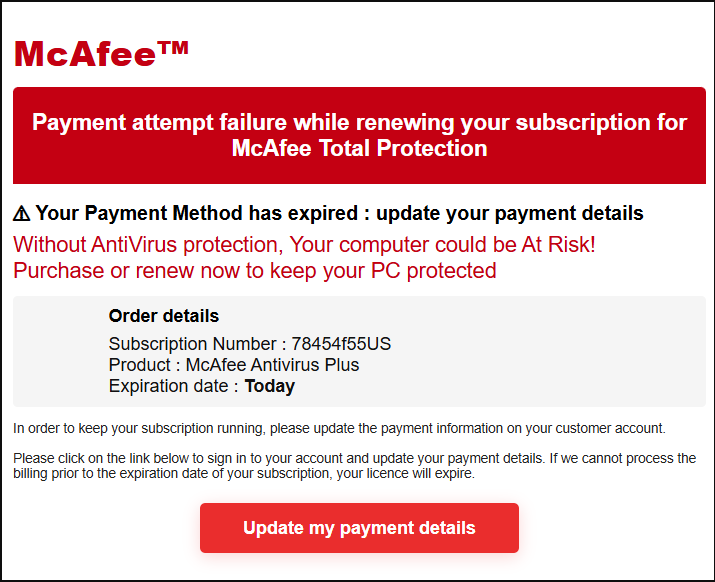The image size is (715, 582).
Task: Select the "McAfee Antivirus Plus" product name
Action: 273,365
